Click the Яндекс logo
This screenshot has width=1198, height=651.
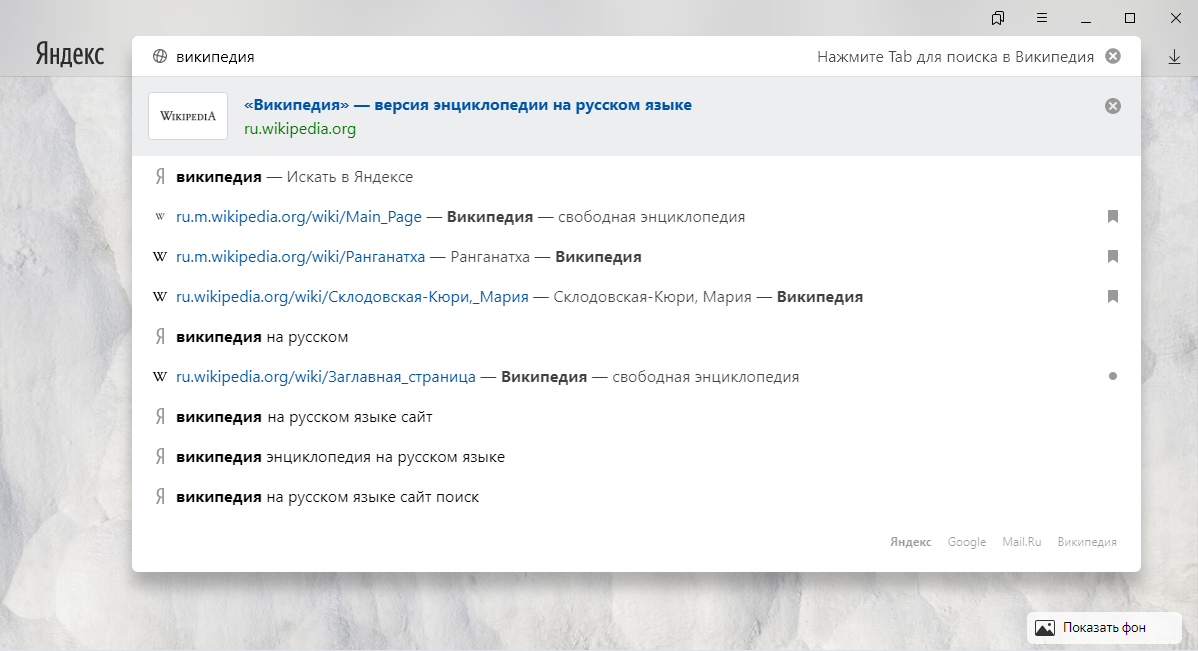[70, 54]
